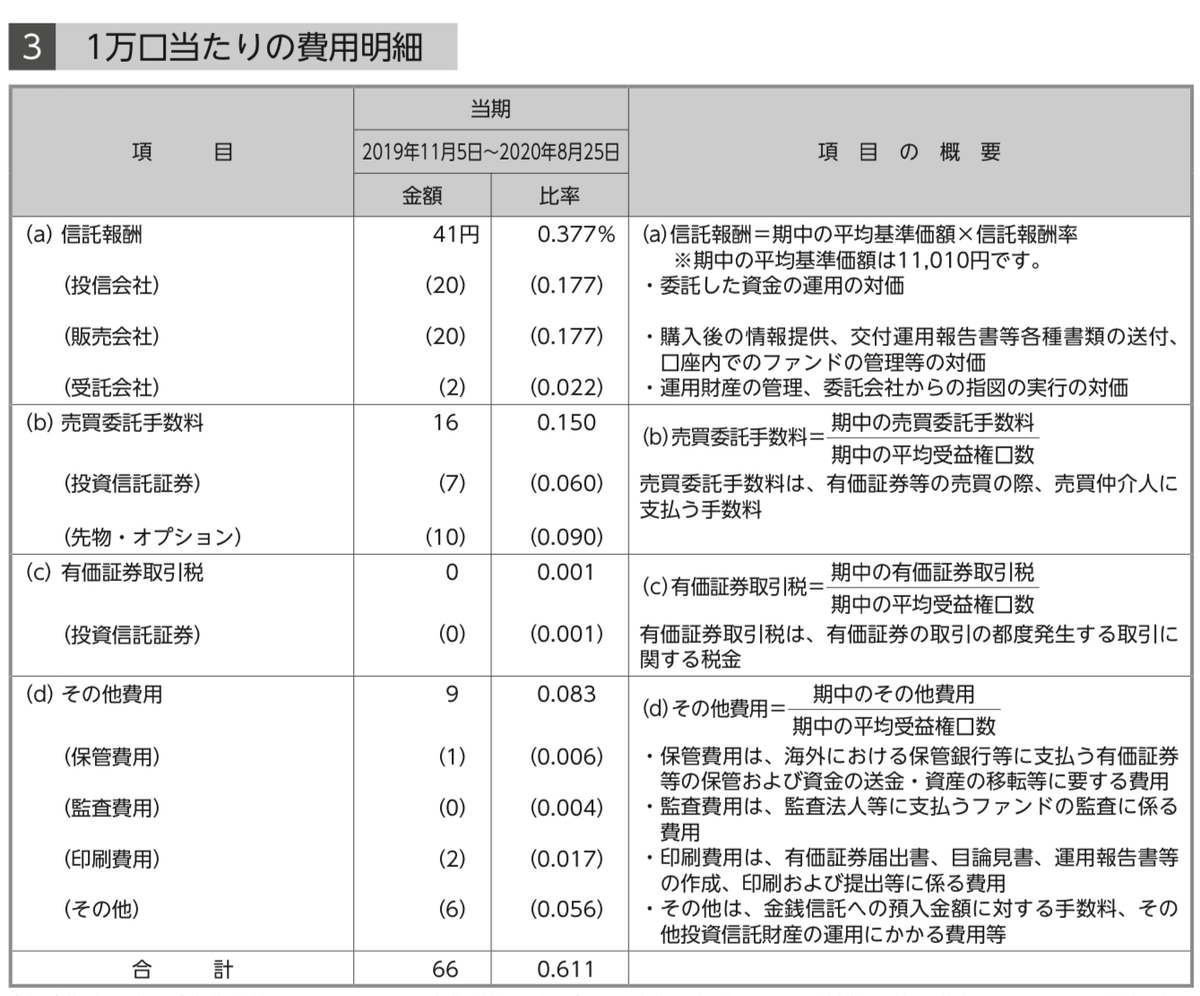Select the '合 計' total row label
1200x996 pixels.
(x=181, y=969)
